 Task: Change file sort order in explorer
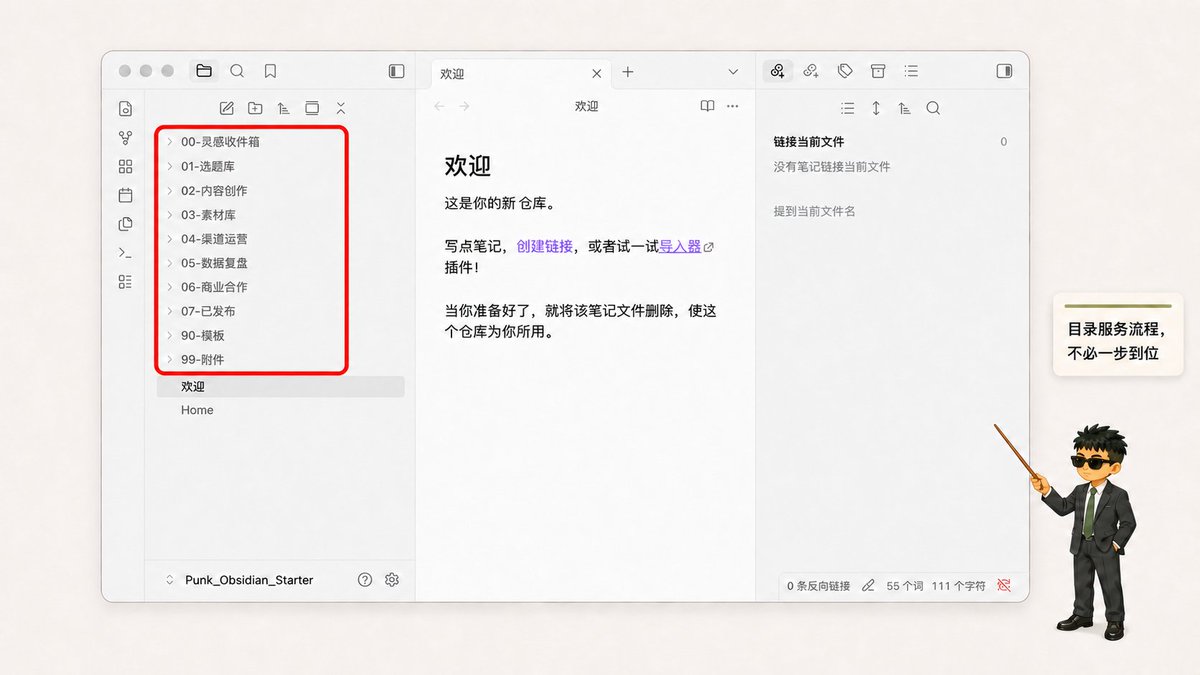click(x=284, y=108)
